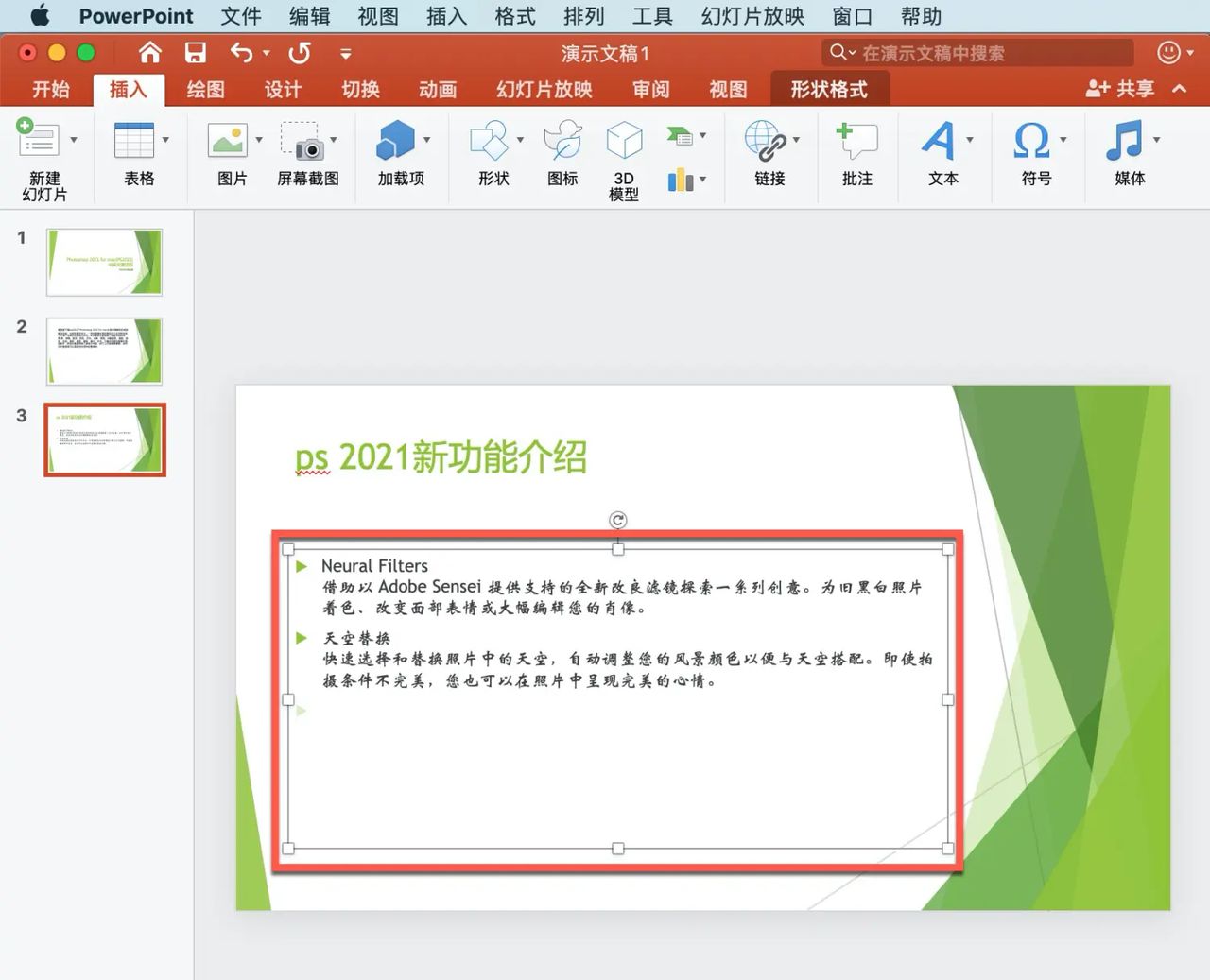Select slide 1 thumbnail
The width and height of the screenshot is (1210, 980).
tap(105, 262)
